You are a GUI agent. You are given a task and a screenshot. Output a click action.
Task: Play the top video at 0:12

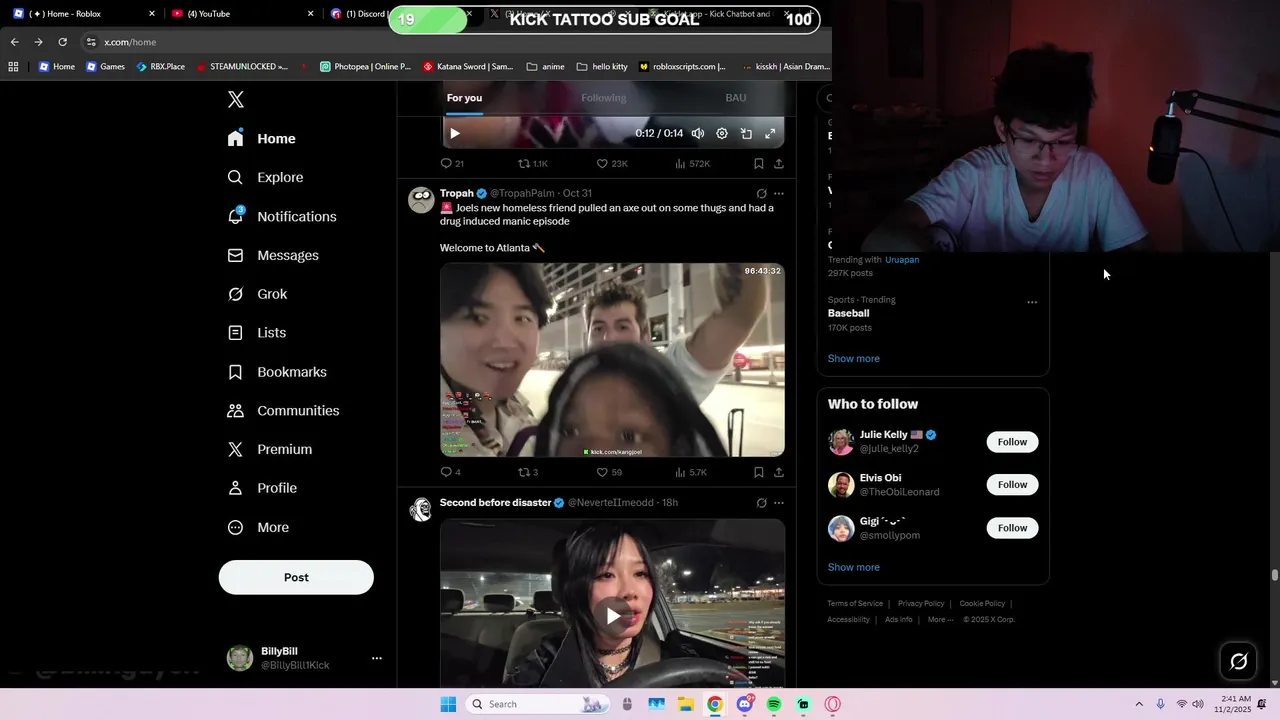click(x=455, y=133)
